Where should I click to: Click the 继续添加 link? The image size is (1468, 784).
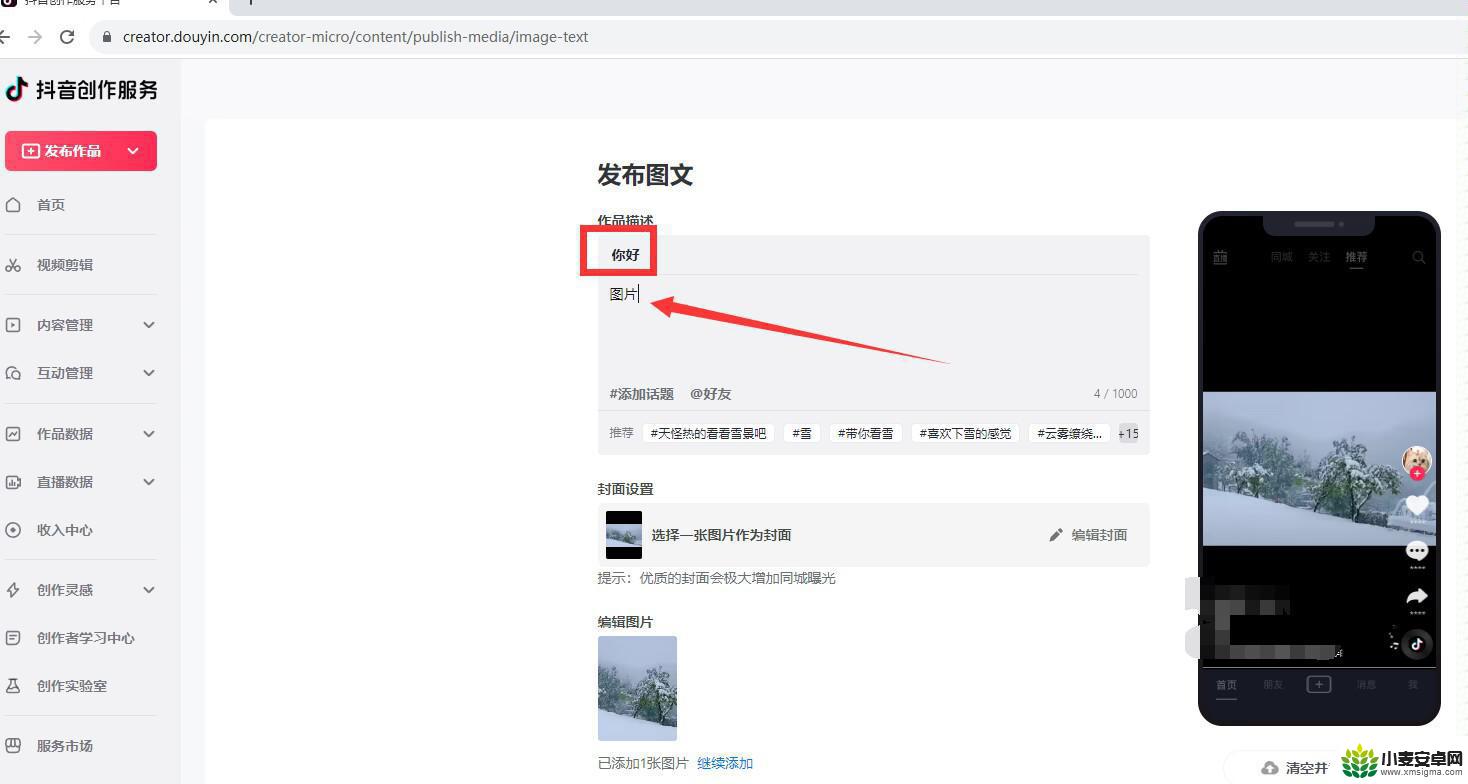pos(725,763)
